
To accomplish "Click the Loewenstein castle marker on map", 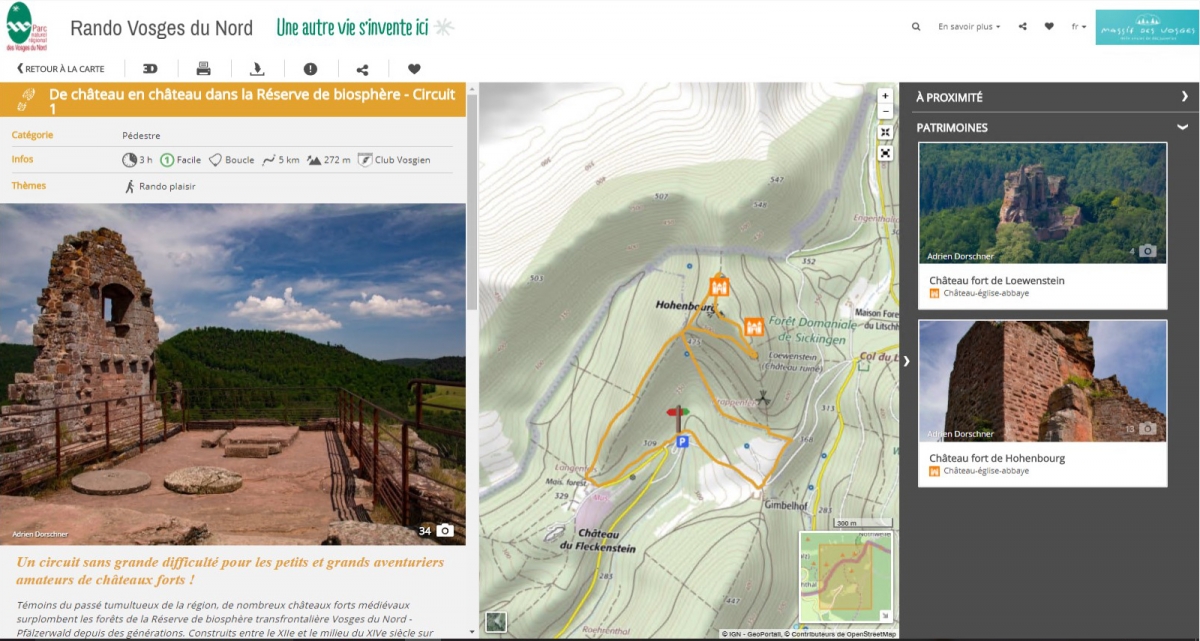I will (x=754, y=327).
